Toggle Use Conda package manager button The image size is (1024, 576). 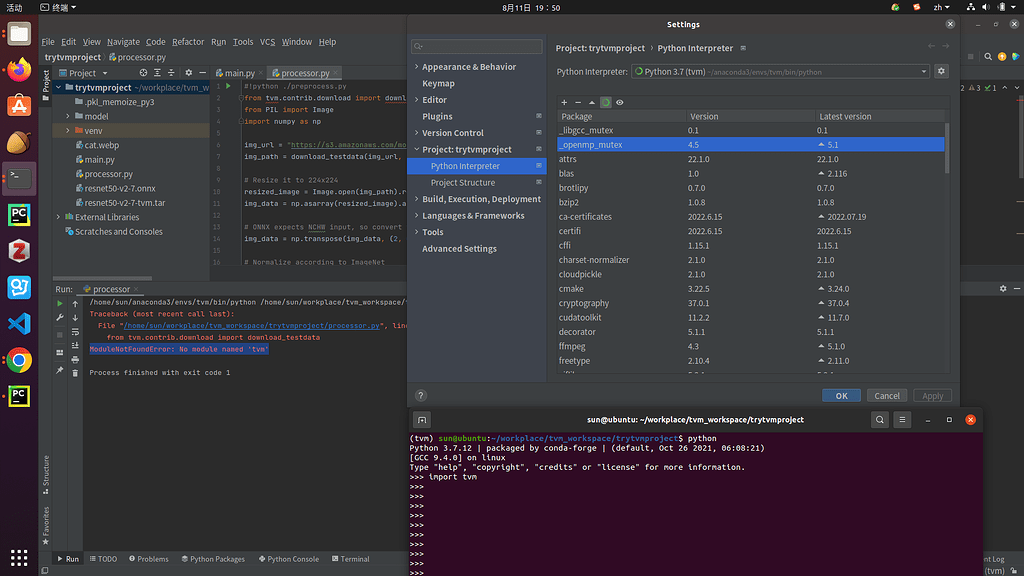606,102
